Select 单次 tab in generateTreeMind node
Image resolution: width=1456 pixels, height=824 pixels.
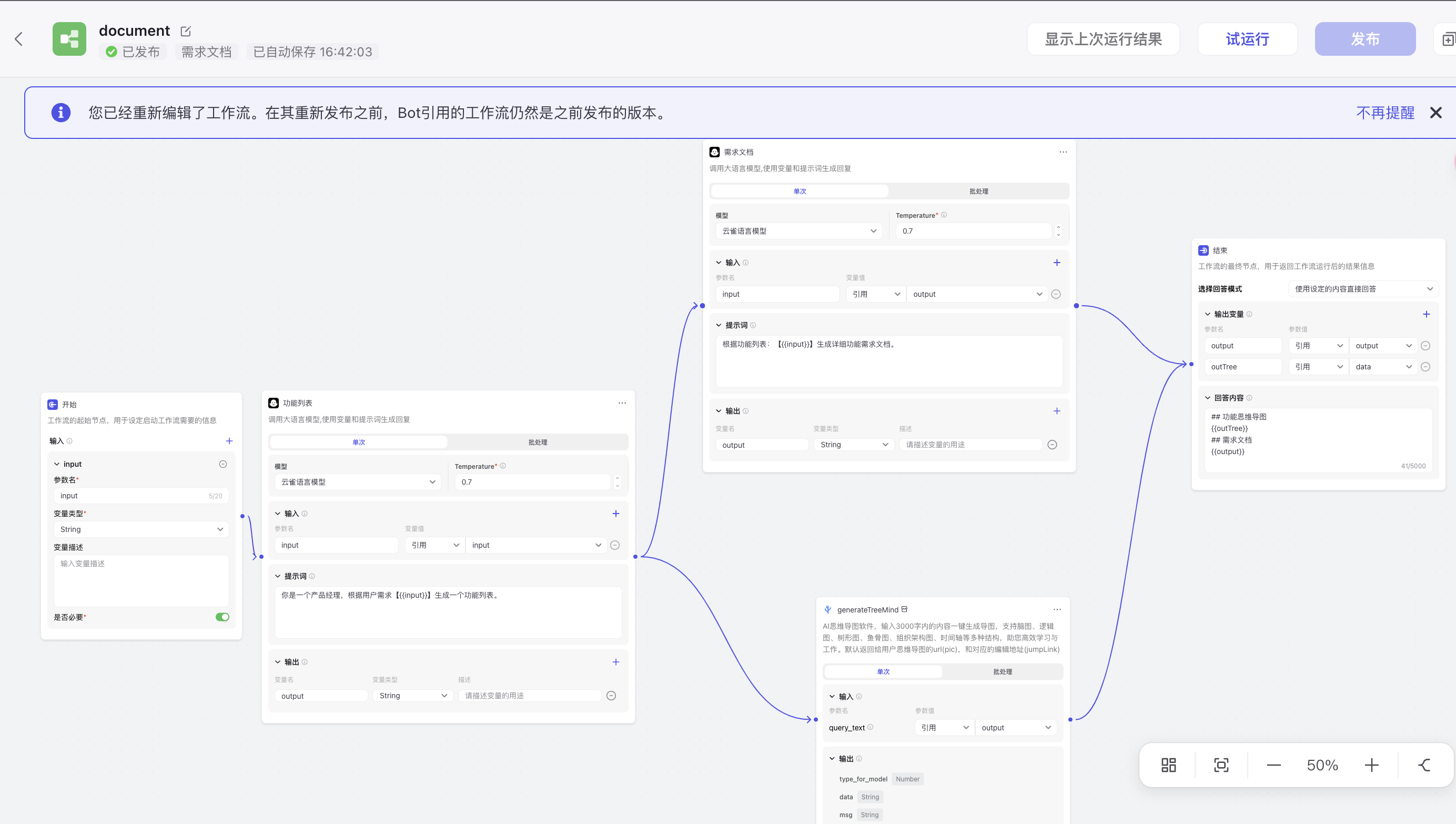883,671
